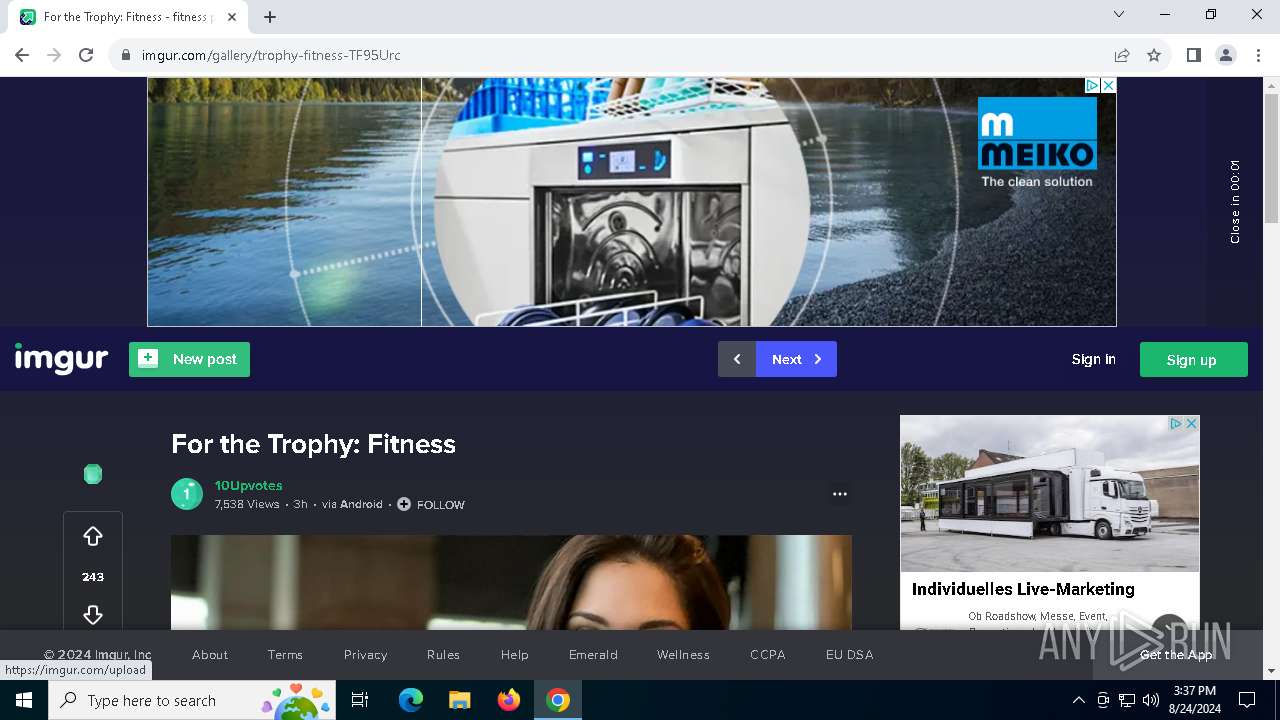Show hidden system tray icons
Viewport: 1280px width, 720px height.
click(x=1078, y=700)
